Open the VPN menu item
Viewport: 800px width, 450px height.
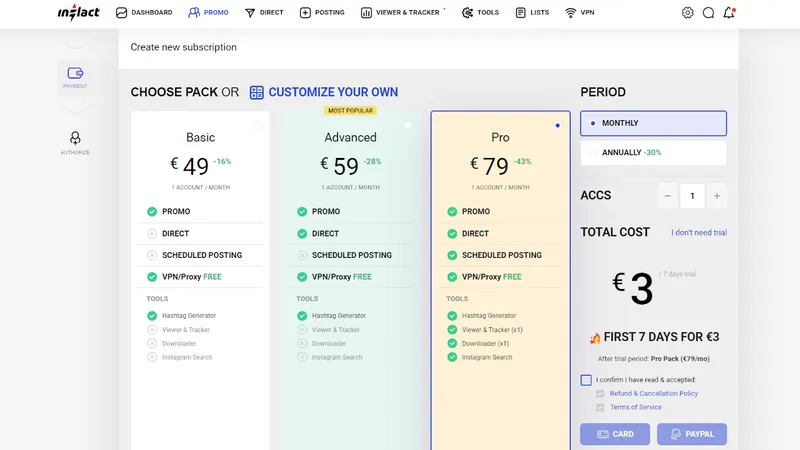pyautogui.click(x=580, y=12)
